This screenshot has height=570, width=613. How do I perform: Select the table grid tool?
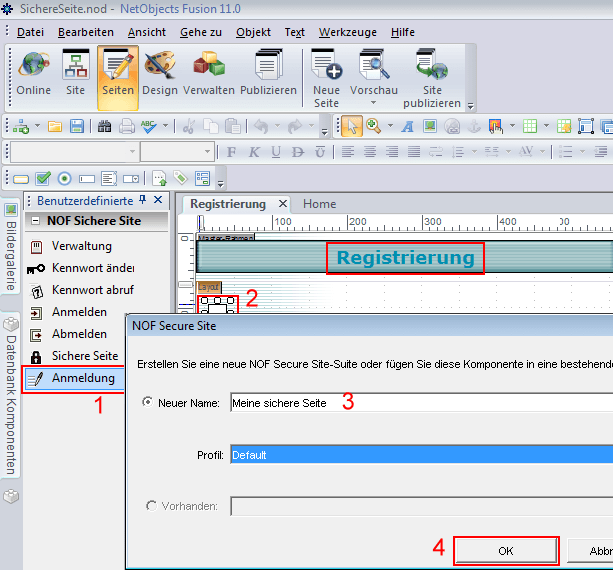coord(530,126)
